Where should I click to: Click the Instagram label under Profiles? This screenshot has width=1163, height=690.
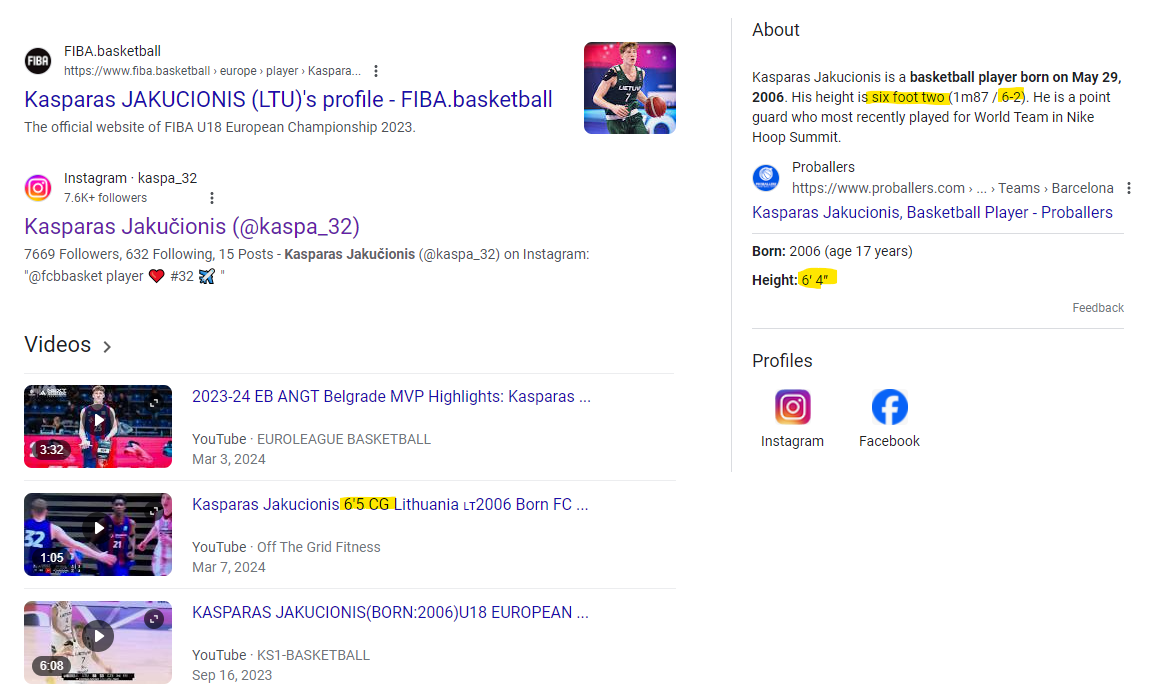point(792,441)
